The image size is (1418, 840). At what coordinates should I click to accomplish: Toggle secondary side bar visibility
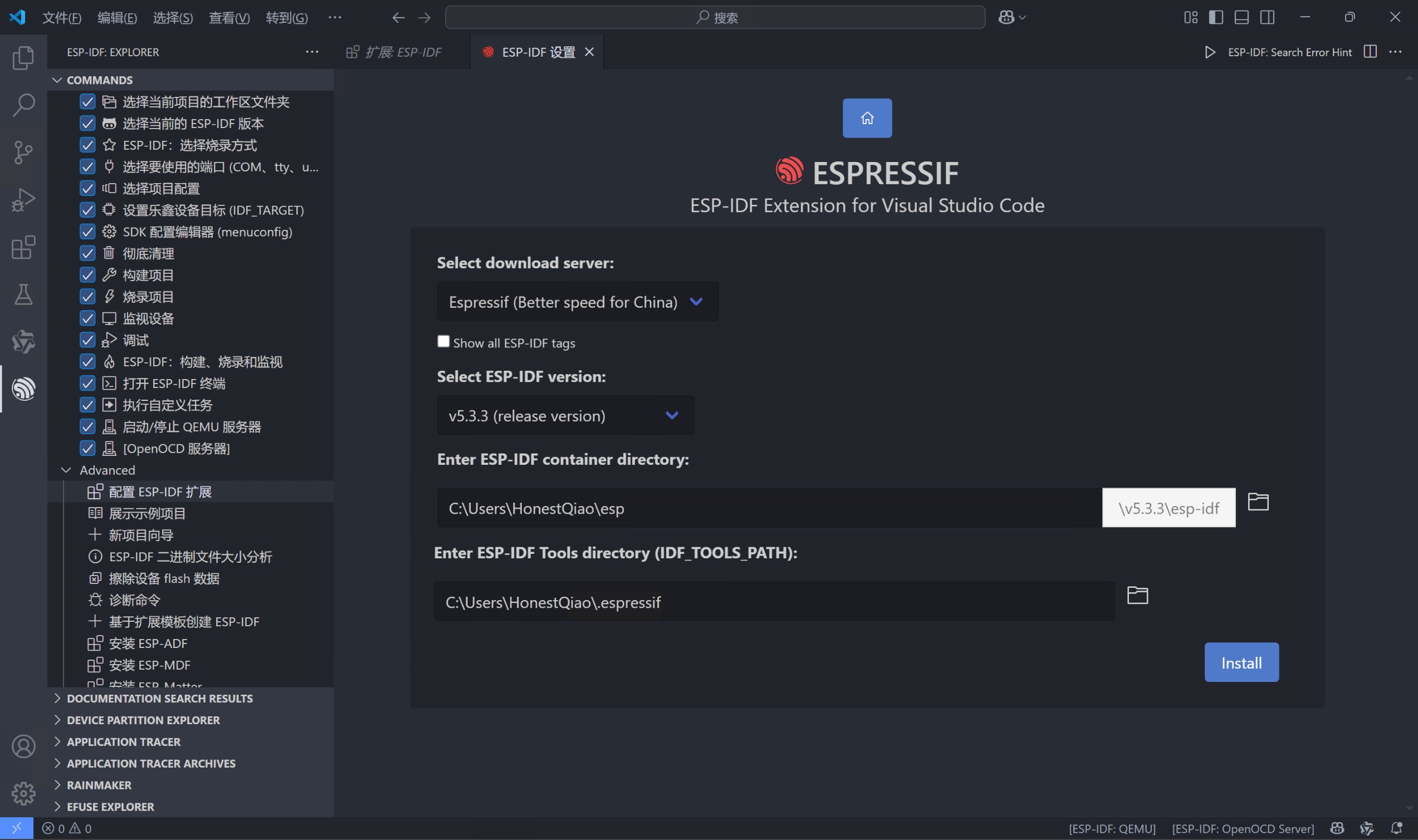(1268, 18)
